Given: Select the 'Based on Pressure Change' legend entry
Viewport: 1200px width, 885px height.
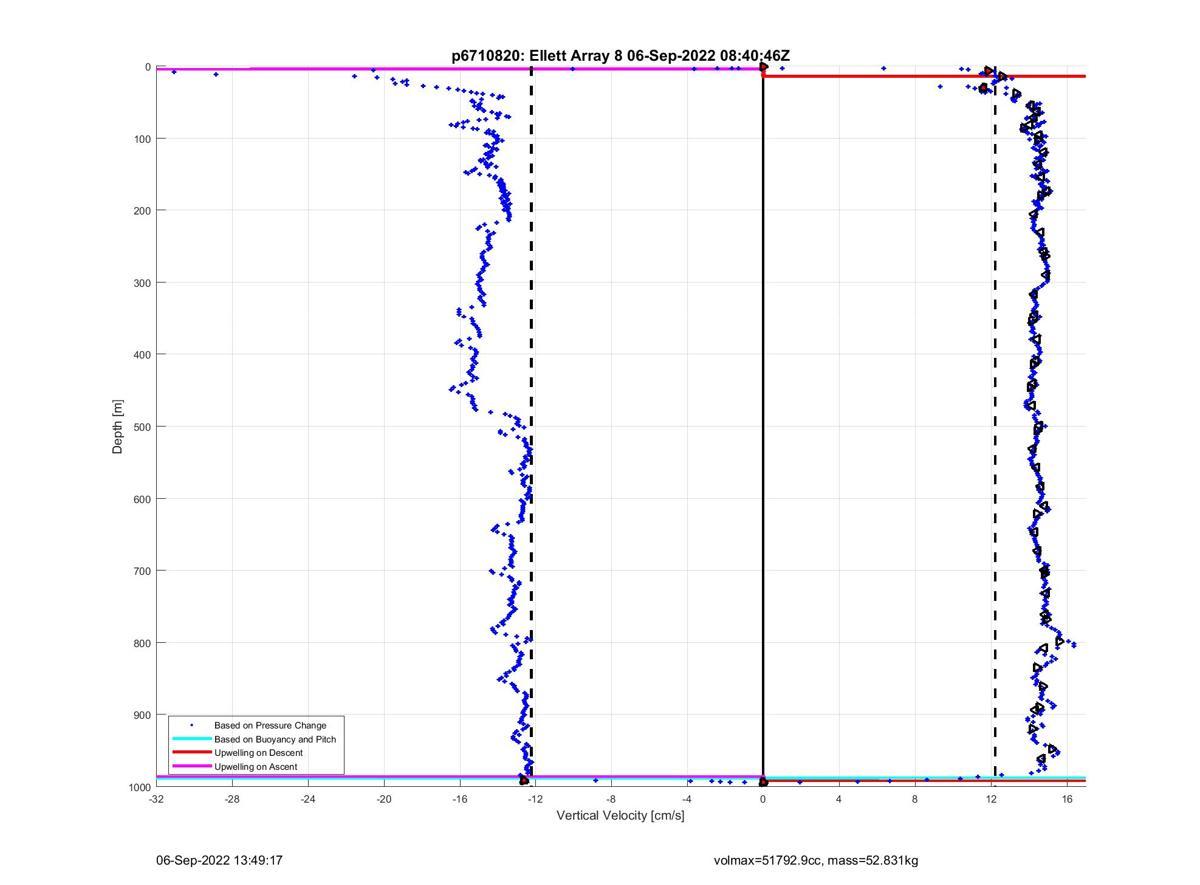Looking at the screenshot, I should (x=270, y=725).
